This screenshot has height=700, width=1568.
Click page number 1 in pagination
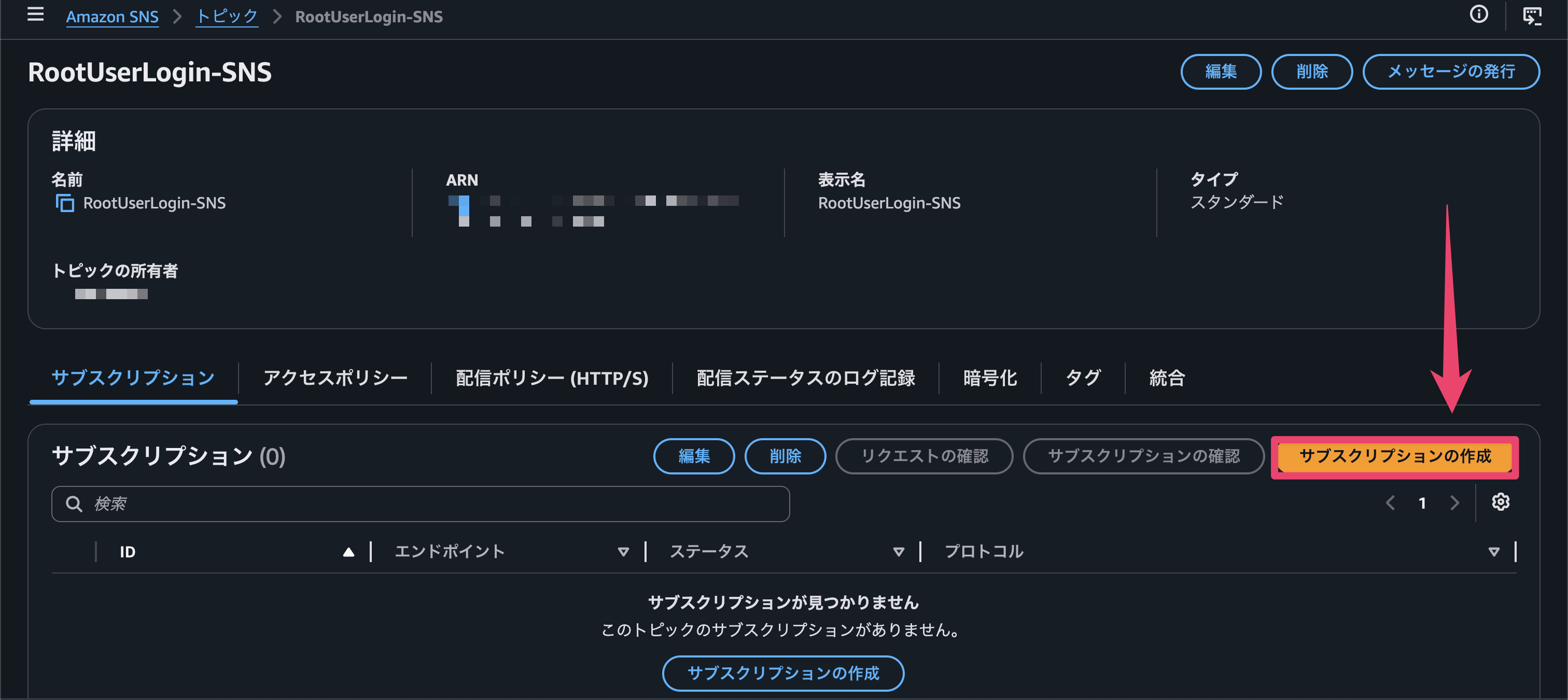tap(1422, 503)
